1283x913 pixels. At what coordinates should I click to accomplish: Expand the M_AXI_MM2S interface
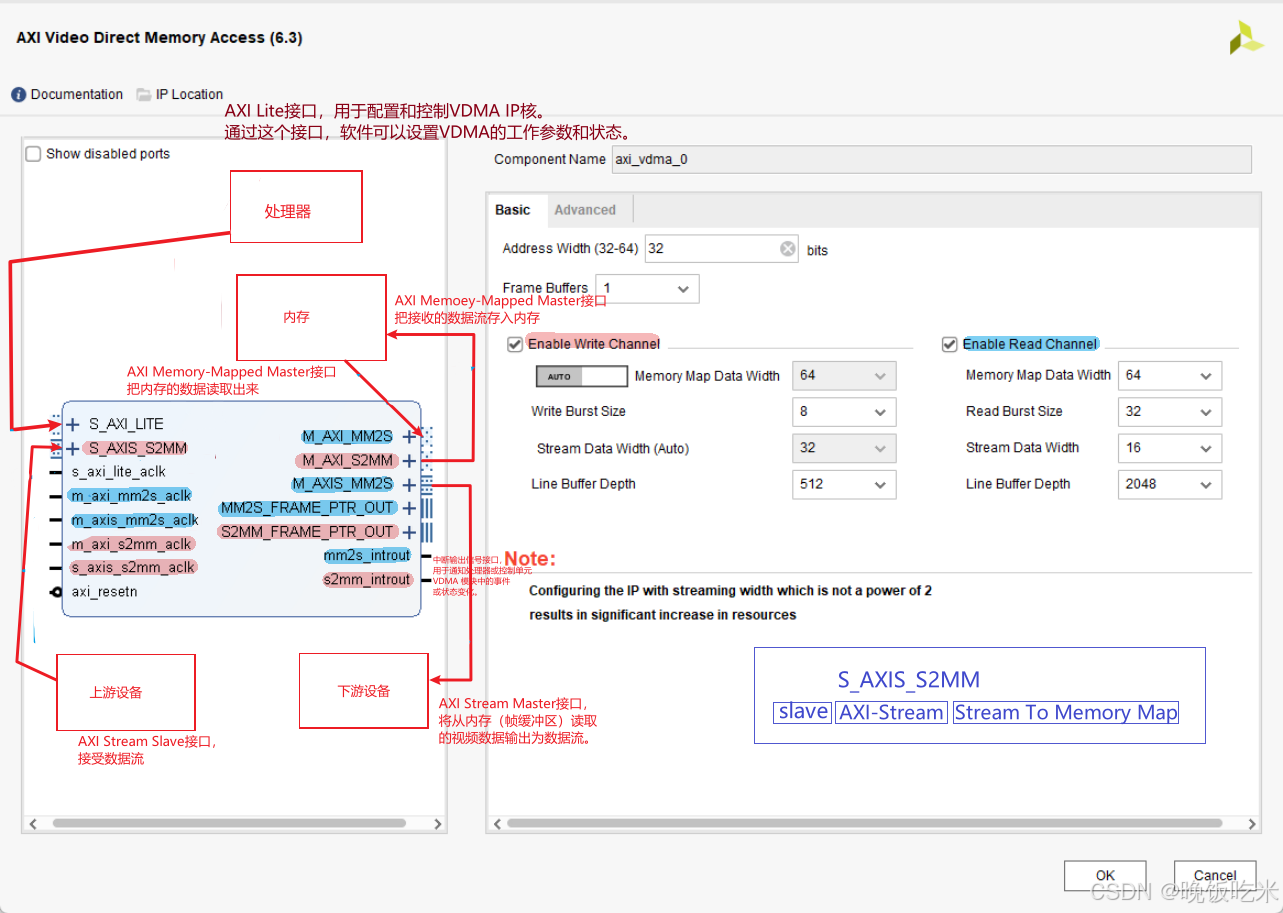coord(409,436)
